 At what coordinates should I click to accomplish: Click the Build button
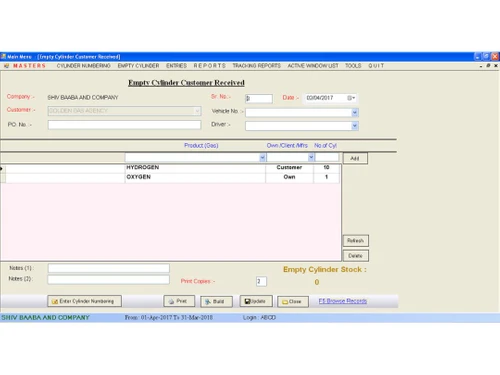[216, 301]
